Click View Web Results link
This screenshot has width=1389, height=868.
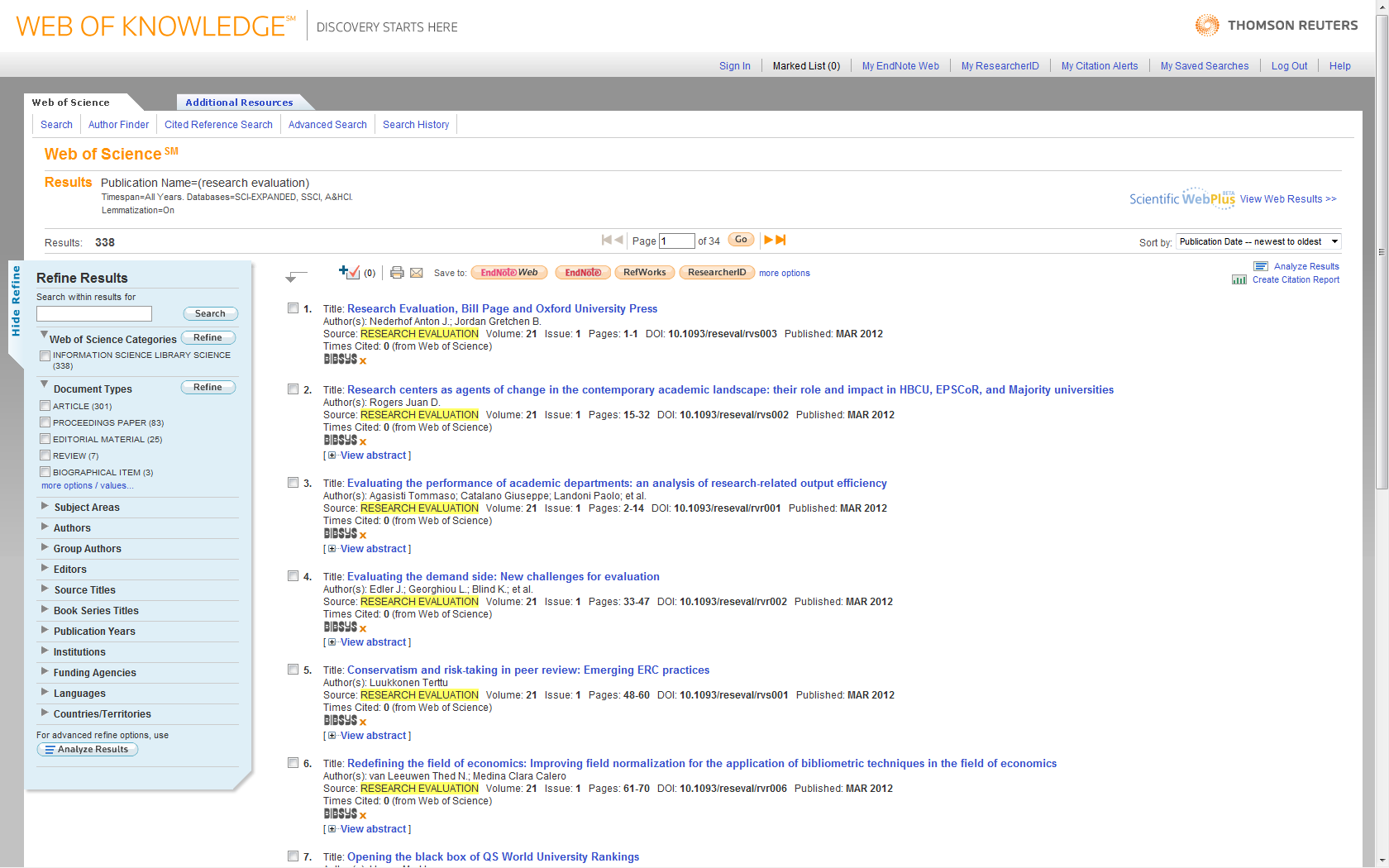(x=1288, y=199)
